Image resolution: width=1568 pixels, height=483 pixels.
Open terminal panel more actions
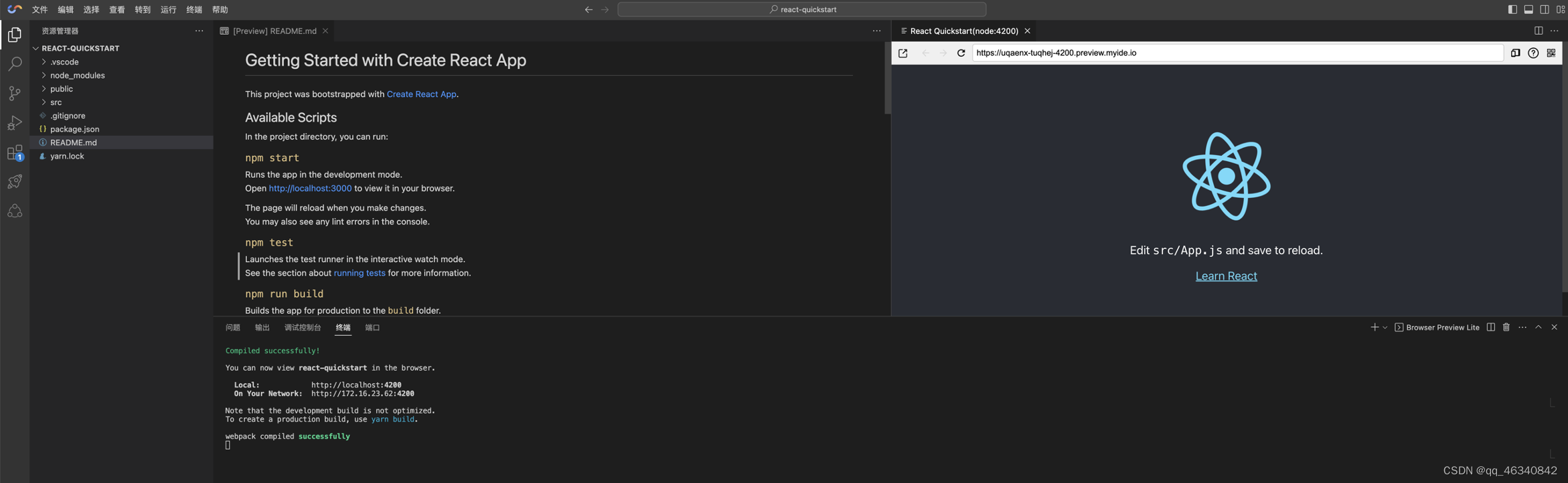pyautogui.click(x=1522, y=327)
